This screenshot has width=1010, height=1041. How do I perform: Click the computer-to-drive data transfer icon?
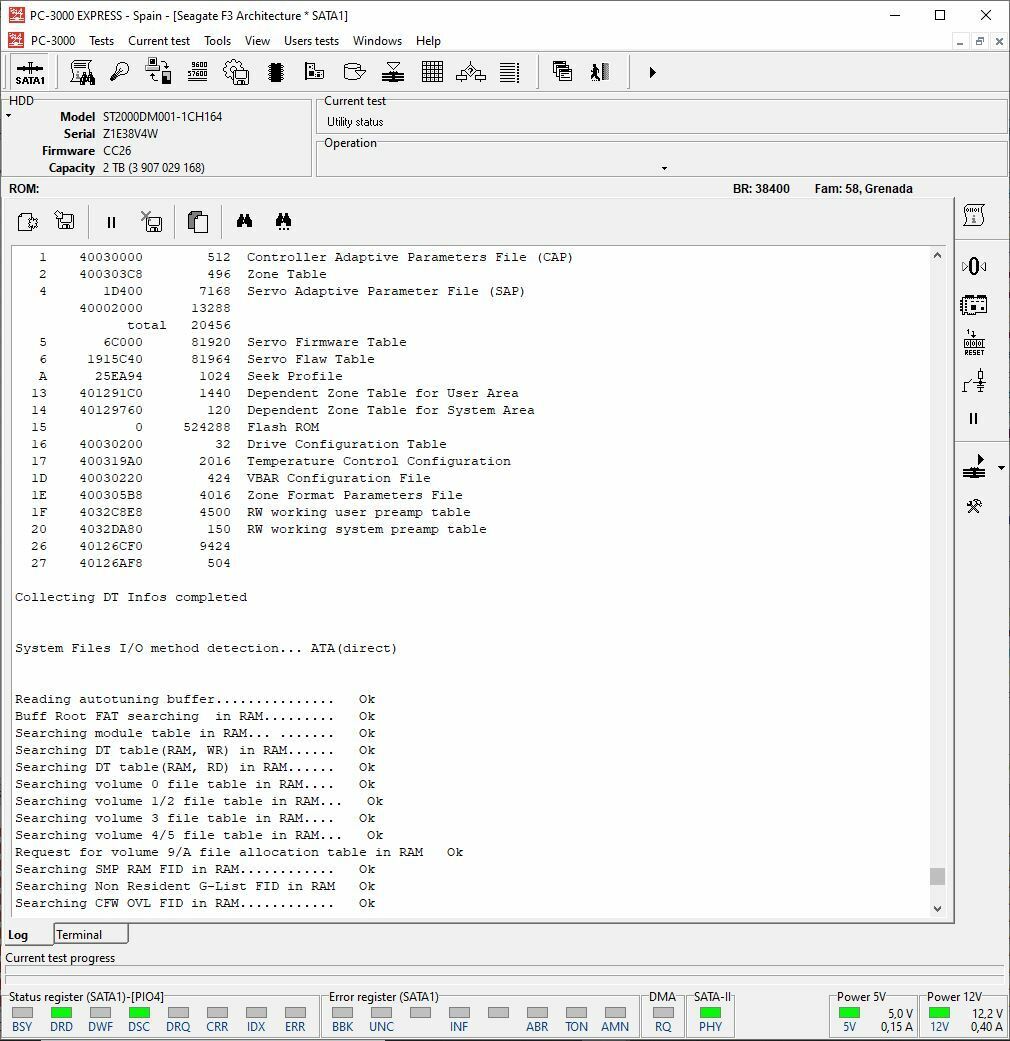point(159,72)
